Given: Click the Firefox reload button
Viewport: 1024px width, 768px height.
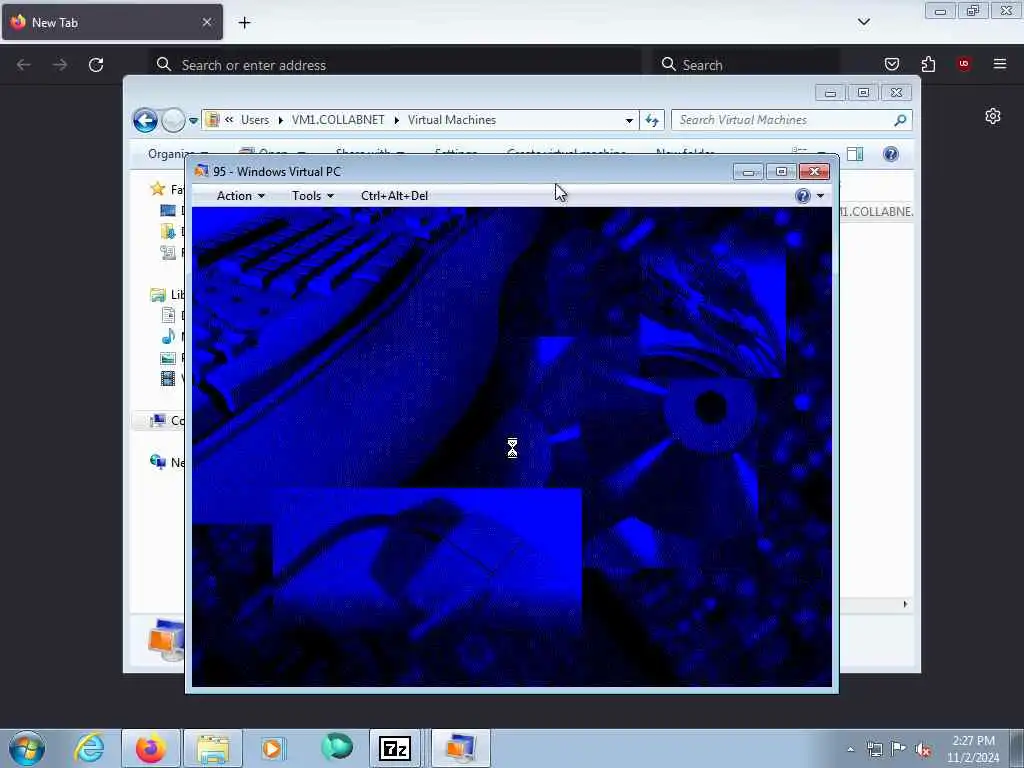Looking at the screenshot, I should coord(96,65).
